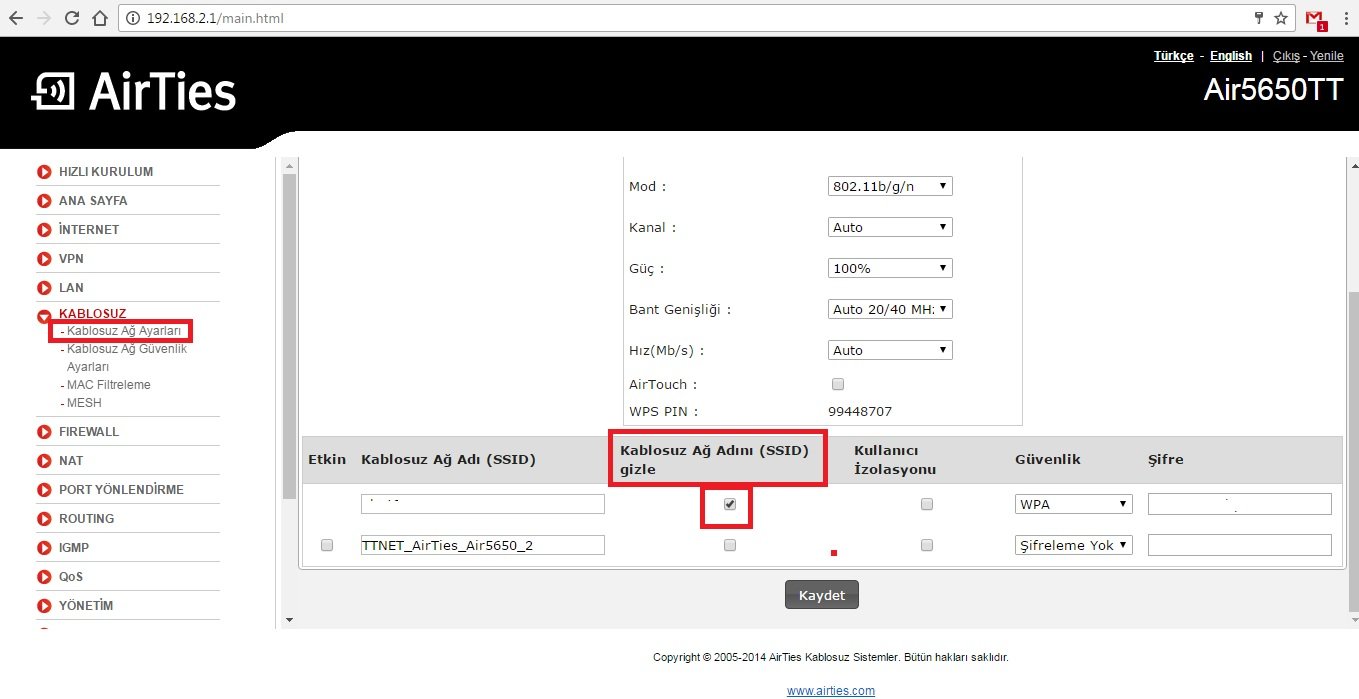Click the ROUTING arrow icon

(44, 519)
